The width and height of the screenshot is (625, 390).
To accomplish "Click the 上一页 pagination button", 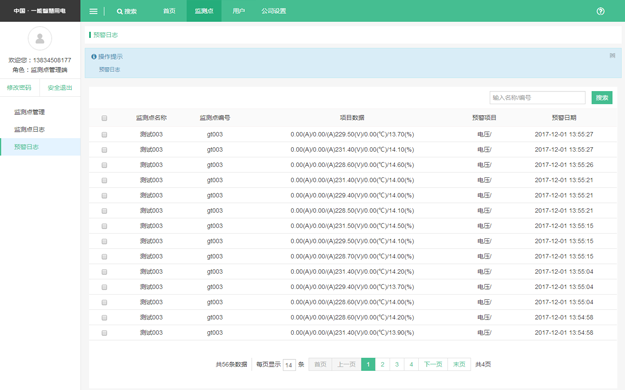I will (x=346, y=364).
